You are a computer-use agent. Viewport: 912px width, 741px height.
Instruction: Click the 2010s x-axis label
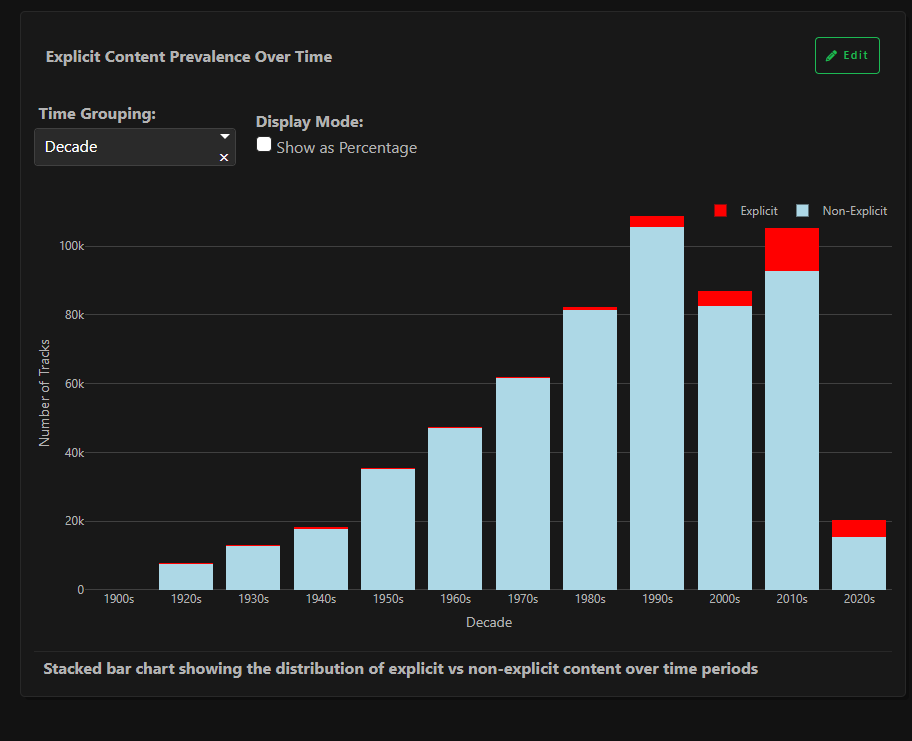coord(792,599)
